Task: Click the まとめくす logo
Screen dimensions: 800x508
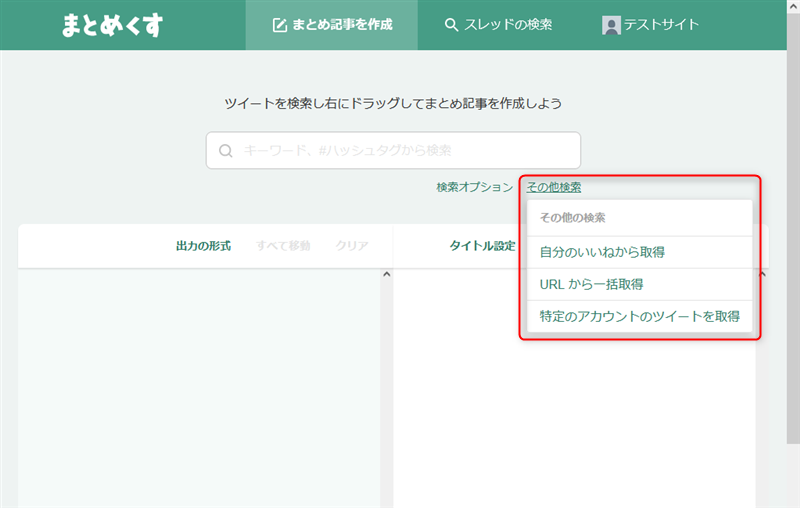Action: point(112,25)
